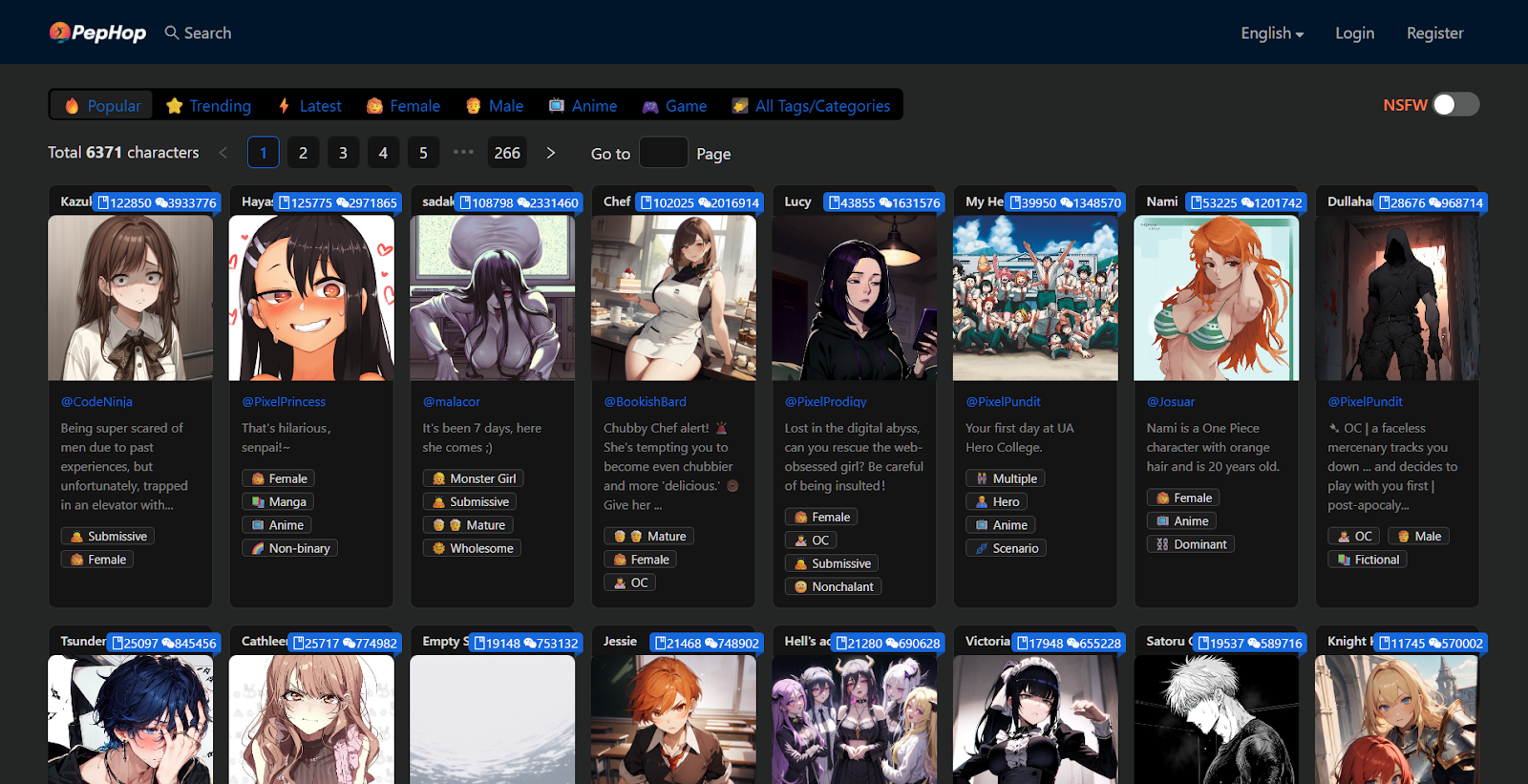Click the gamepad icon beside Game

[x=650, y=106]
